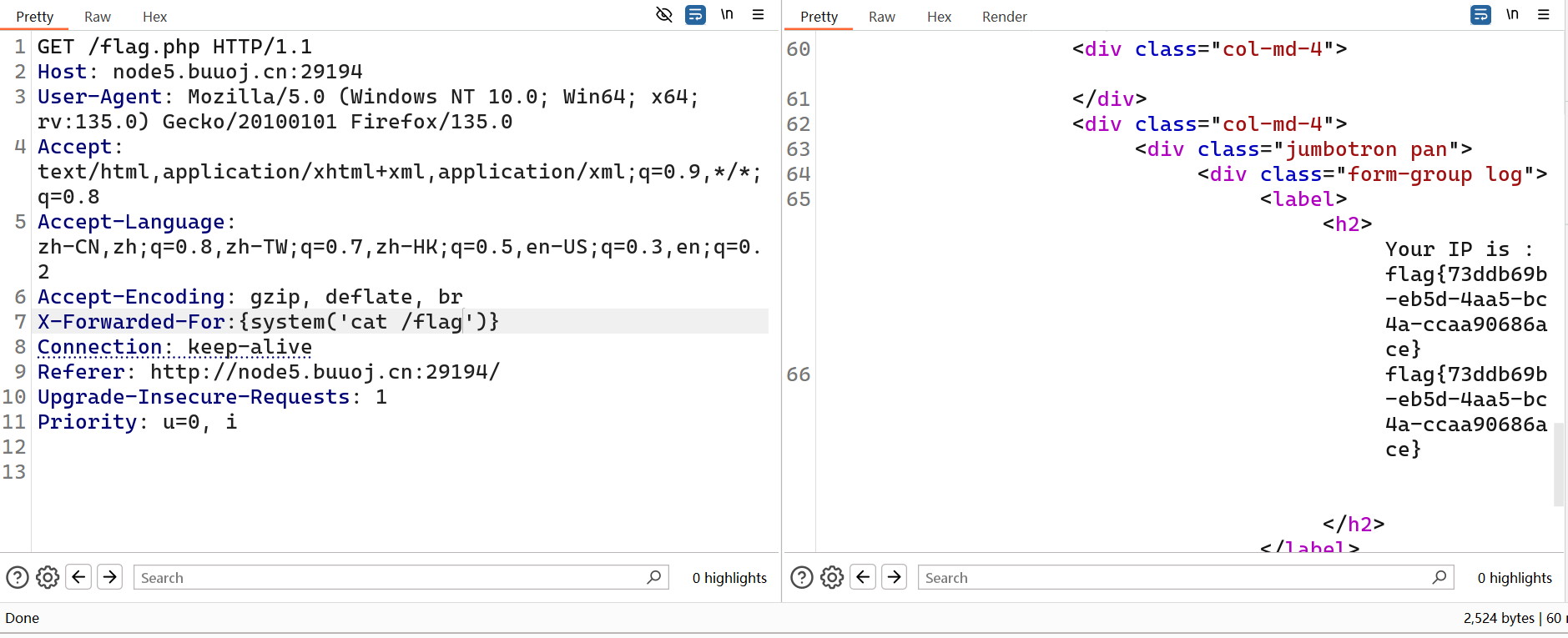Click the Referer header line

click(268, 372)
